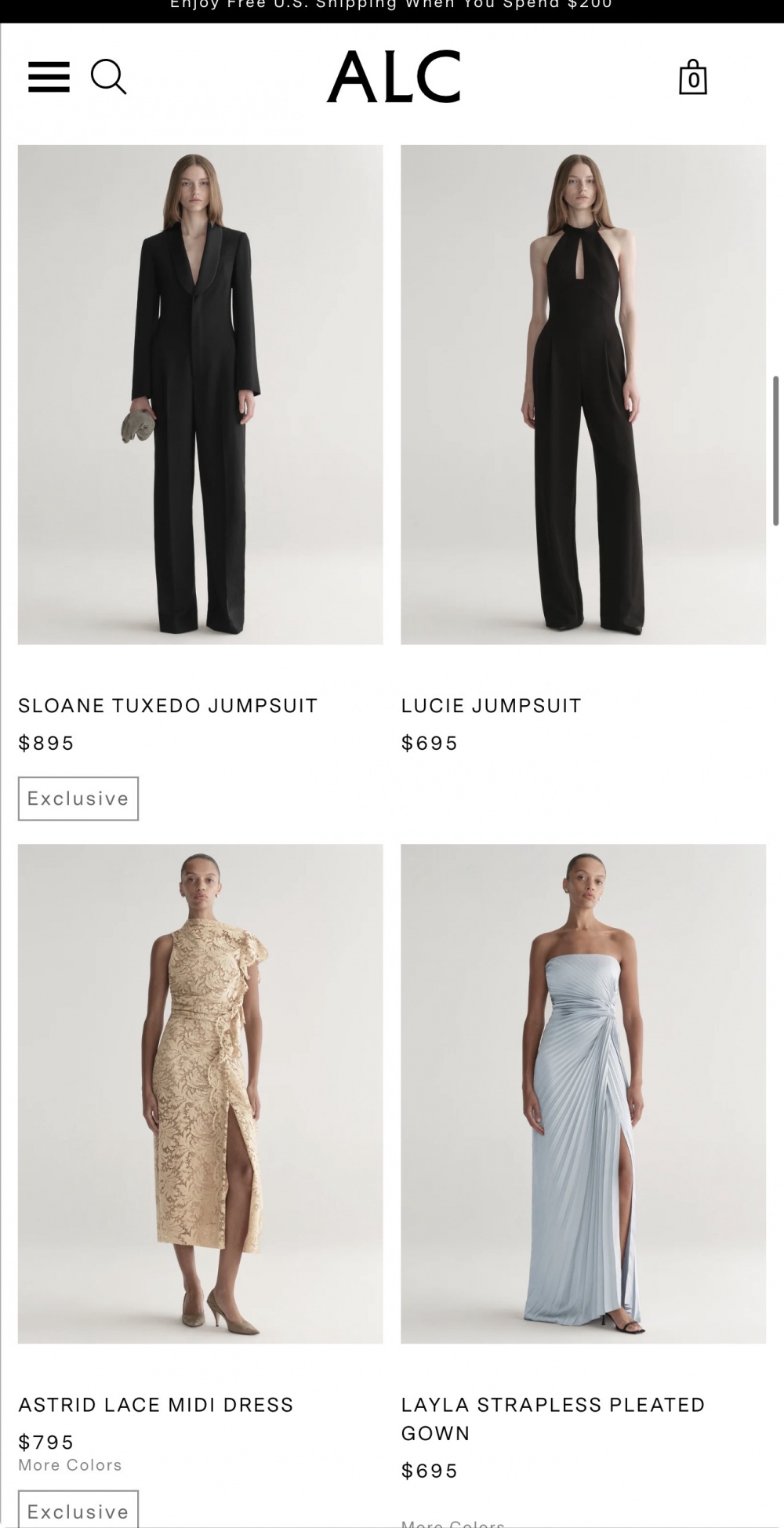784x1528 pixels.
Task: View the Astrid Lace Midi Dress photo
Action: (201, 1093)
